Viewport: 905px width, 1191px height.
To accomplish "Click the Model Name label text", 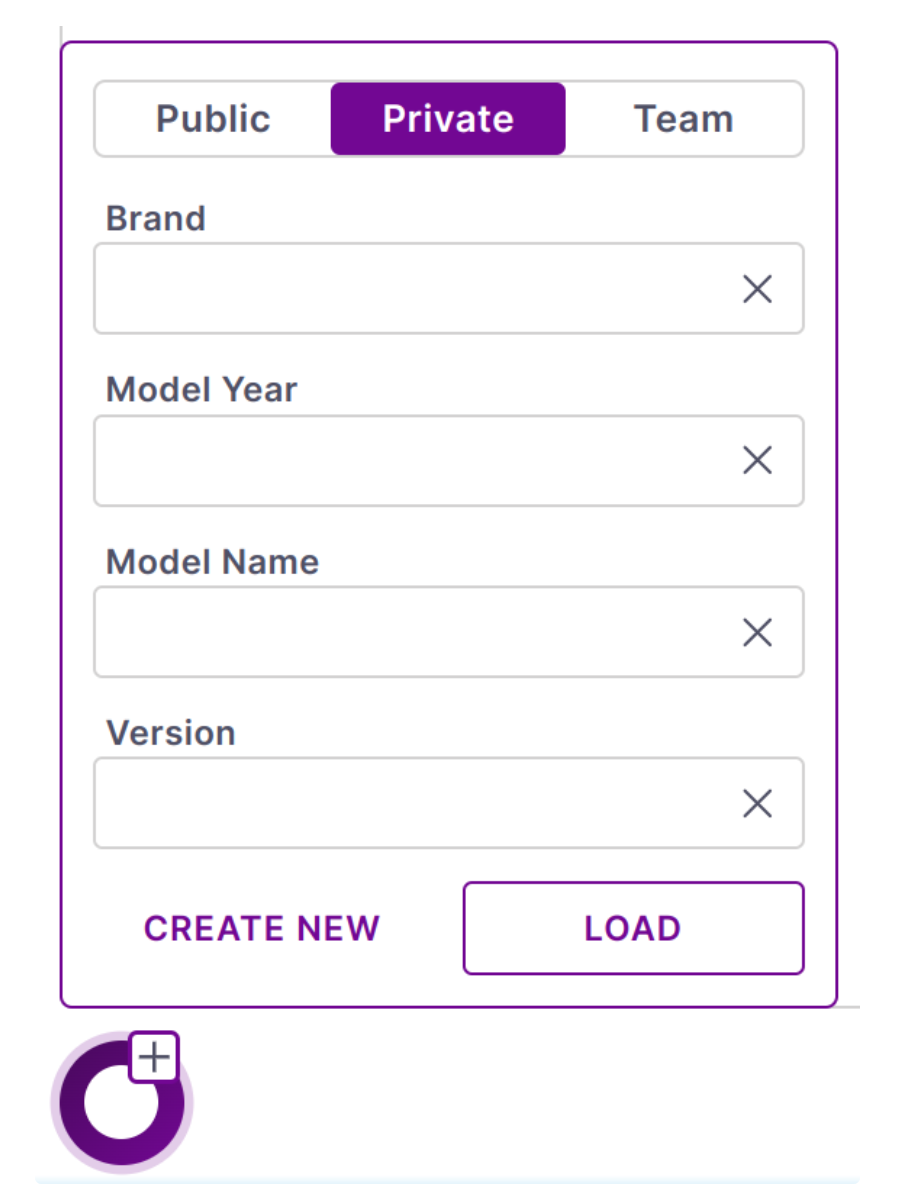I will (213, 561).
